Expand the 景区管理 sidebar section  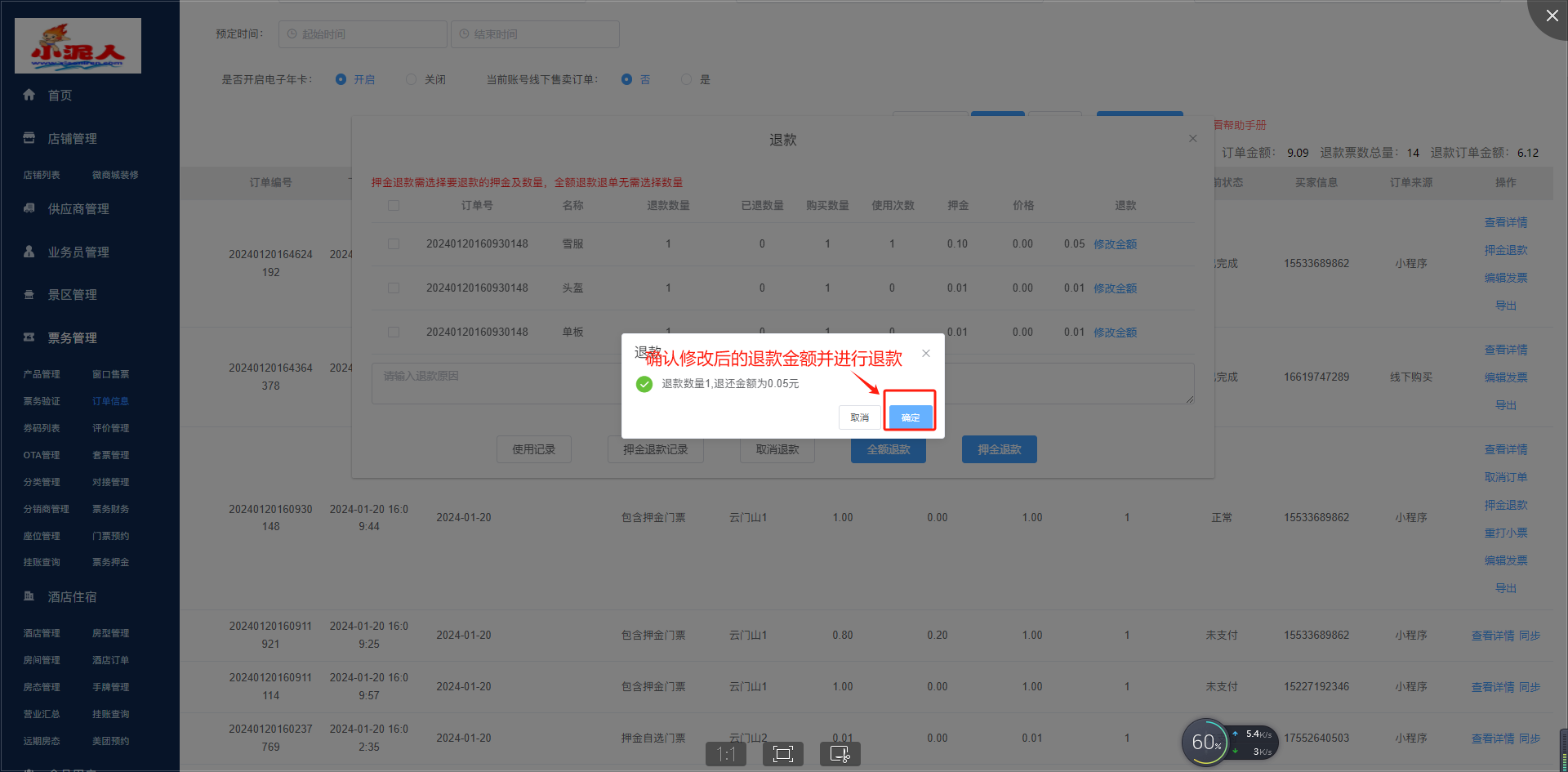tap(72, 295)
